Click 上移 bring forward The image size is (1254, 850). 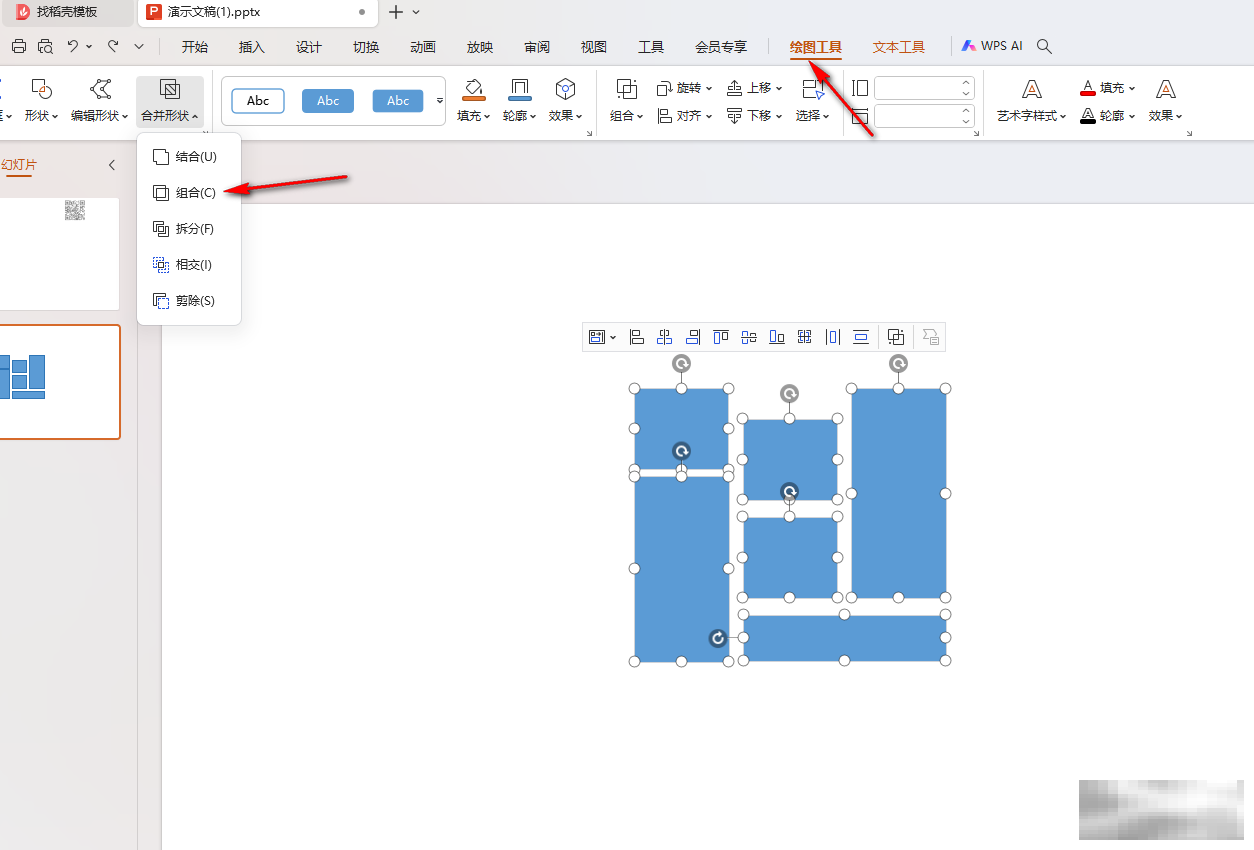coord(755,88)
